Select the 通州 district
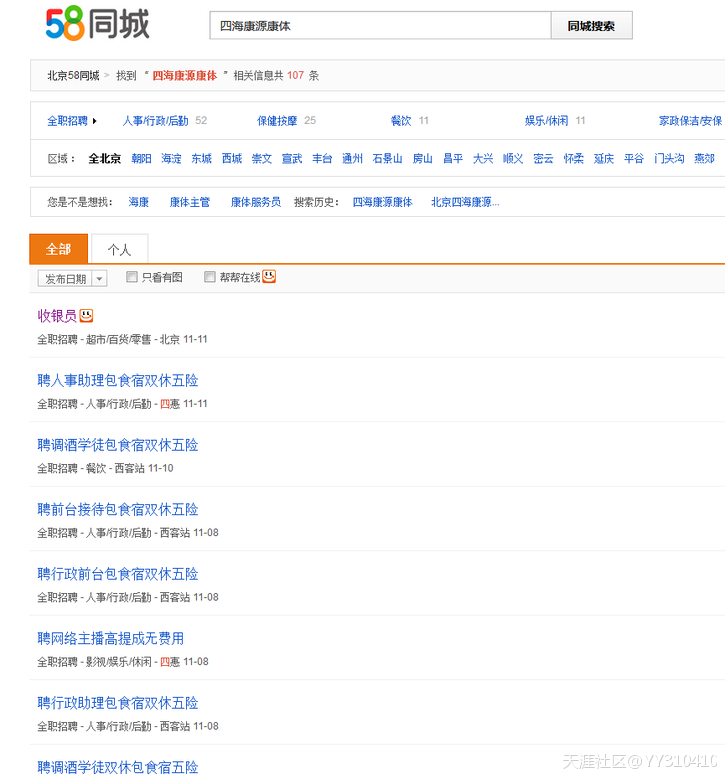Image resolution: width=725 pixels, height=779 pixels. [x=352, y=158]
